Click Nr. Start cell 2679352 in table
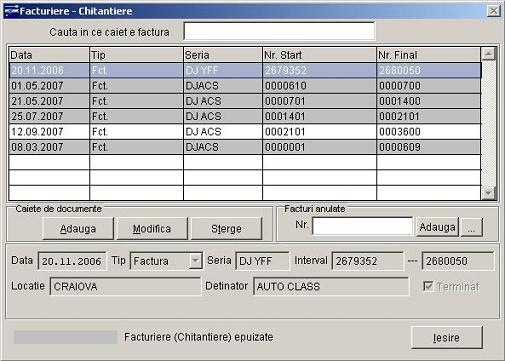This screenshot has height=361, width=505. coord(319,70)
